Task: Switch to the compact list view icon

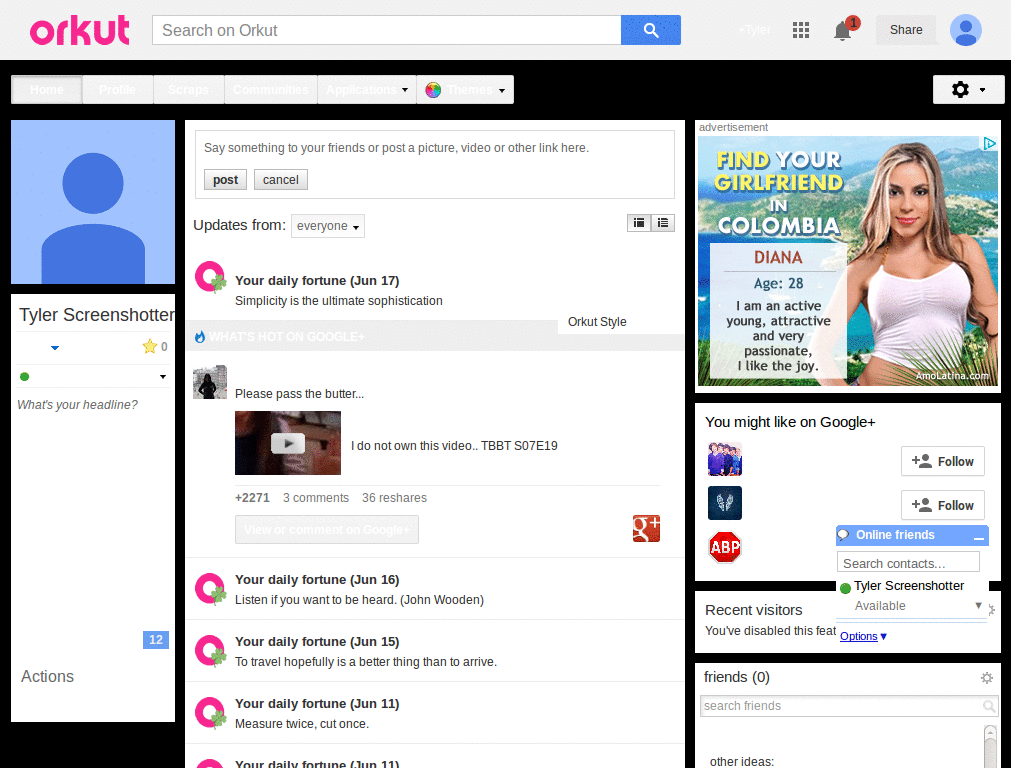Action: pyautogui.click(x=662, y=223)
